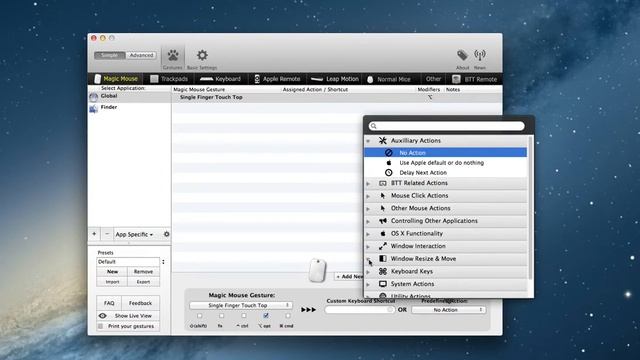Enable the fn modifier checkbox

[221, 316]
